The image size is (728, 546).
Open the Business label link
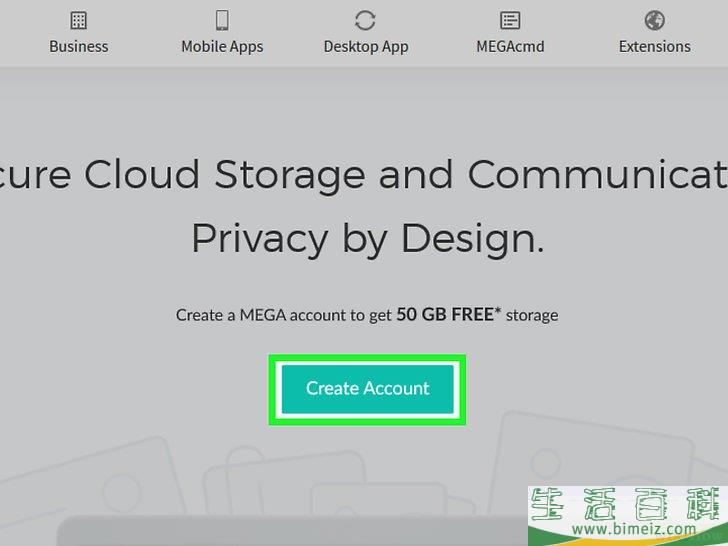point(78,46)
